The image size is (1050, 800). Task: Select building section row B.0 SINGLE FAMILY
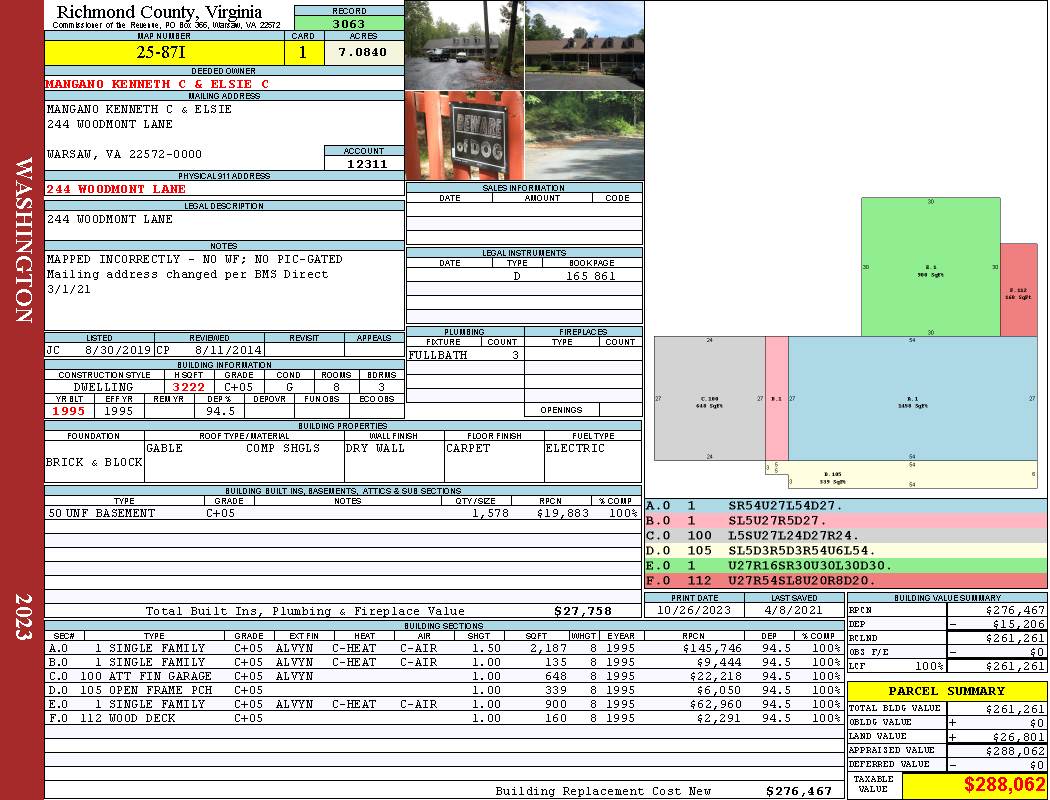443,662
